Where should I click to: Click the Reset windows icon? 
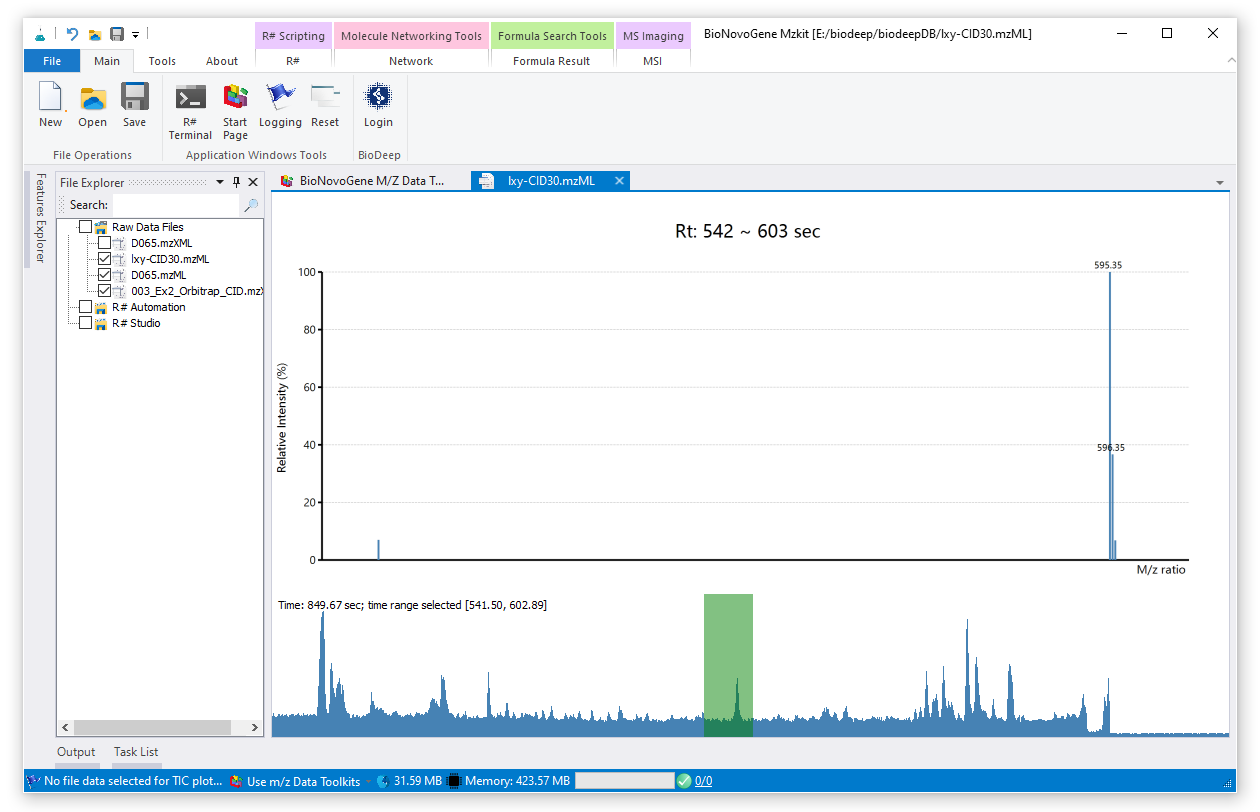tap(325, 98)
